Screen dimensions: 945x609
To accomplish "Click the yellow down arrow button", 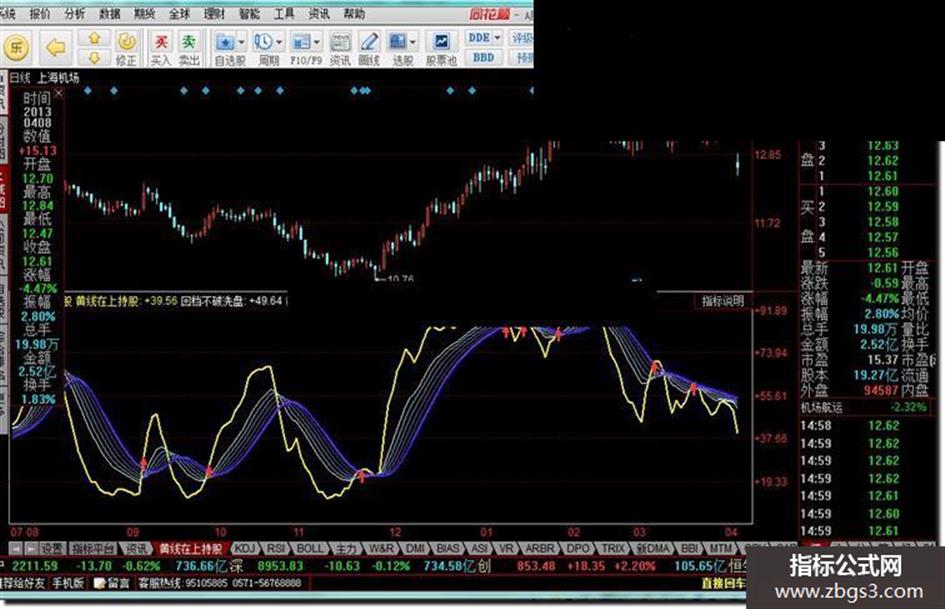I will point(95,57).
